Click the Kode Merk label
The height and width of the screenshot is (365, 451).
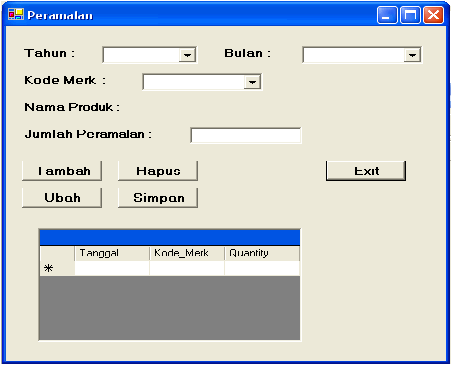(x=65, y=80)
